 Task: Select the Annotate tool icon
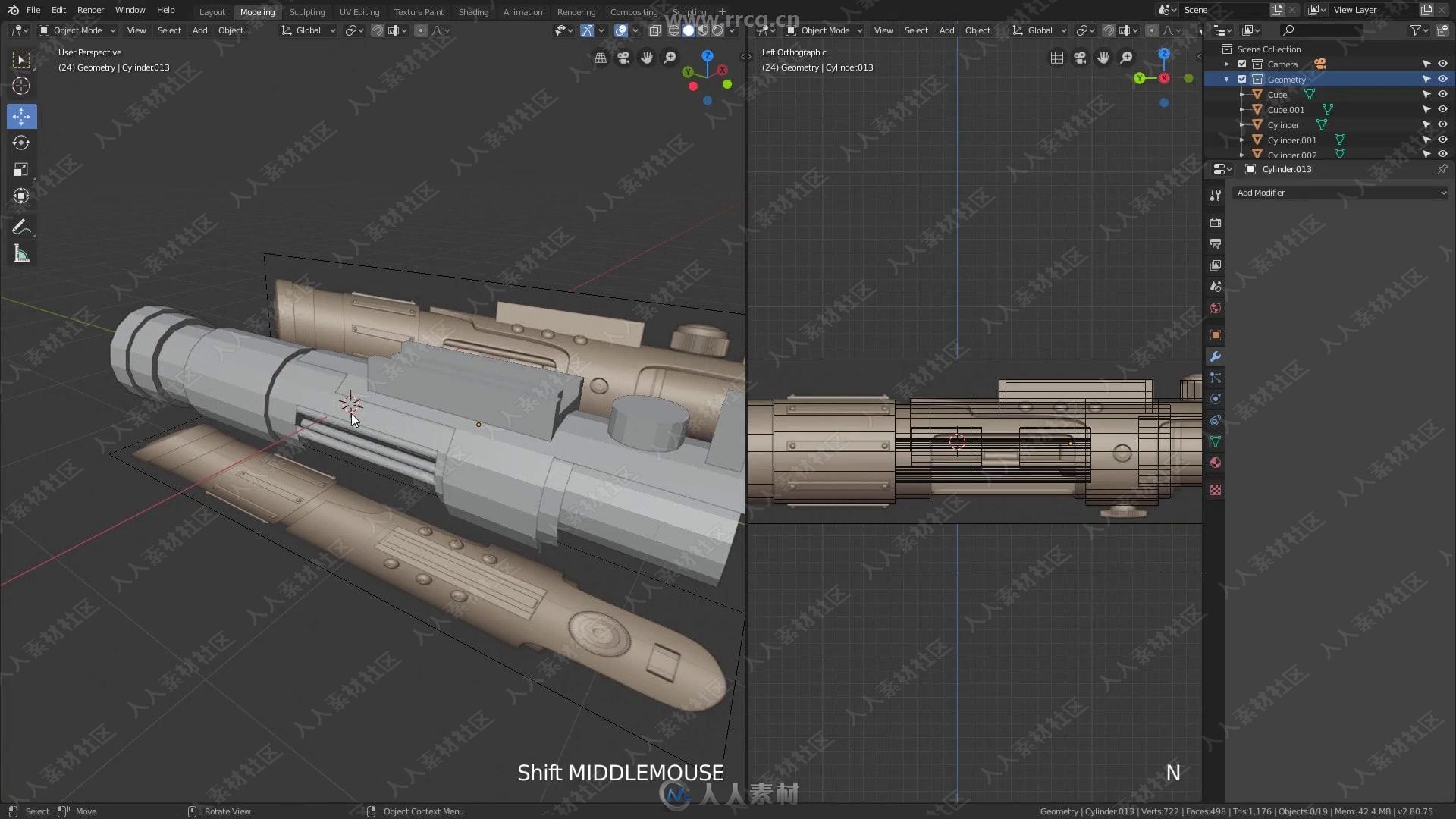tap(21, 228)
